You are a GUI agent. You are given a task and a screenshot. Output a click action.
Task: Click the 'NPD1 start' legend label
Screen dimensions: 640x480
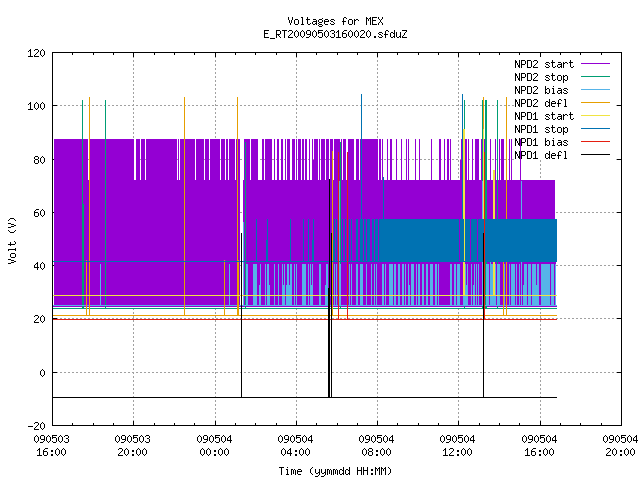pyautogui.click(x=544, y=116)
